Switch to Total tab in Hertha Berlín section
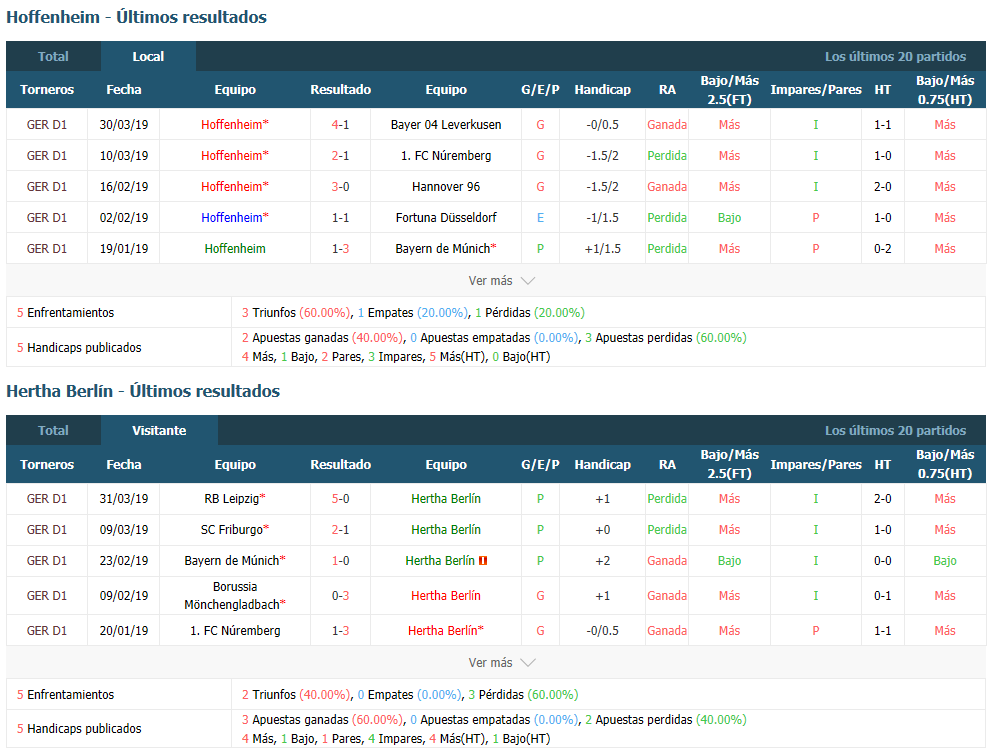The height and width of the screenshot is (752, 996). click(53, 431)
